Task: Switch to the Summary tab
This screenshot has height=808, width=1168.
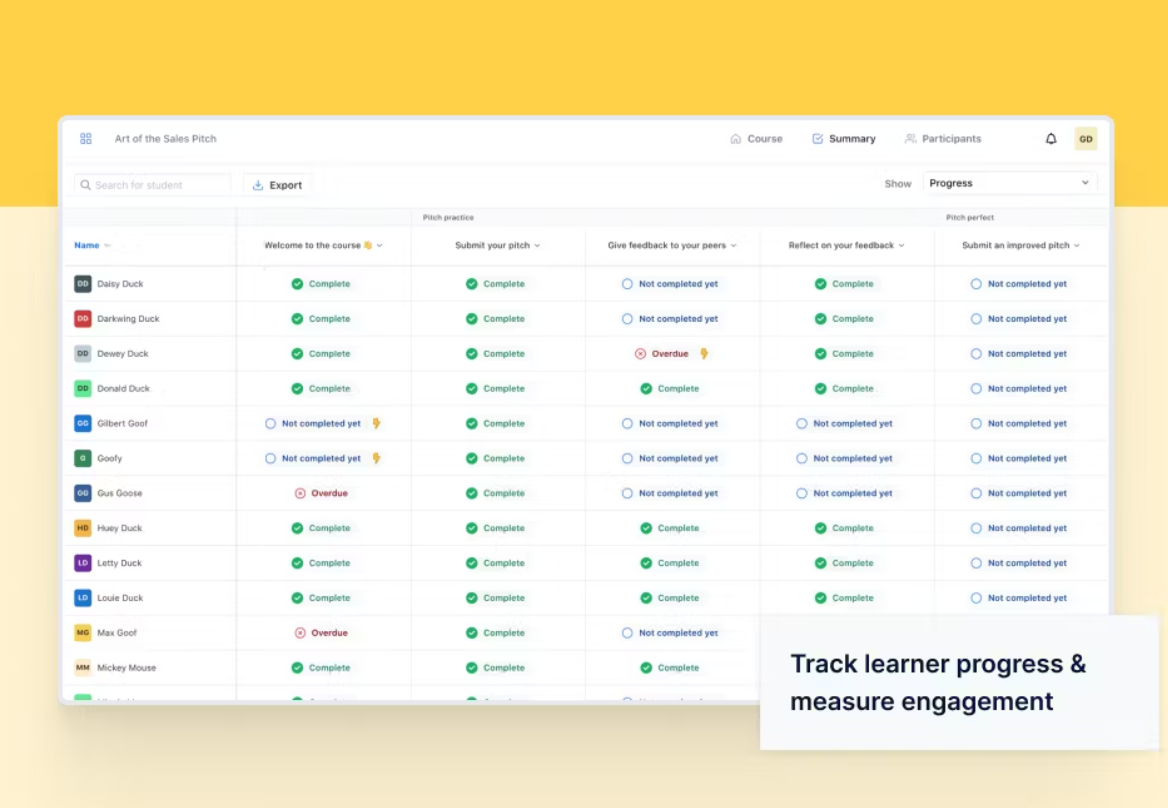Action: 845,138
